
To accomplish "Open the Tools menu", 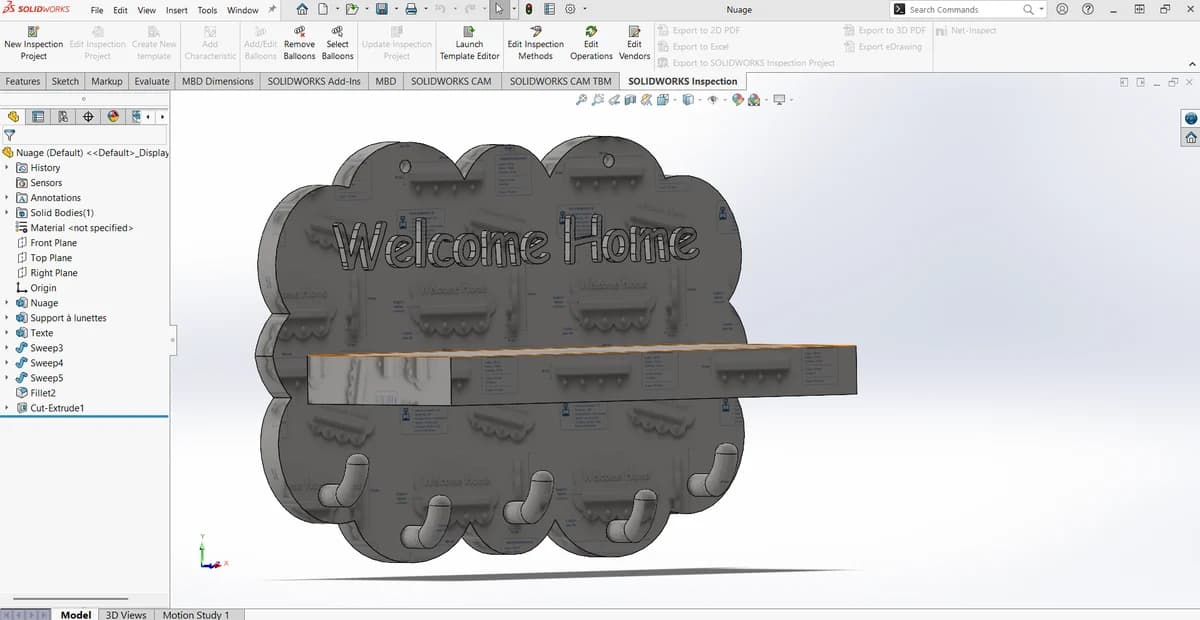I will click(x=207, y=10).
